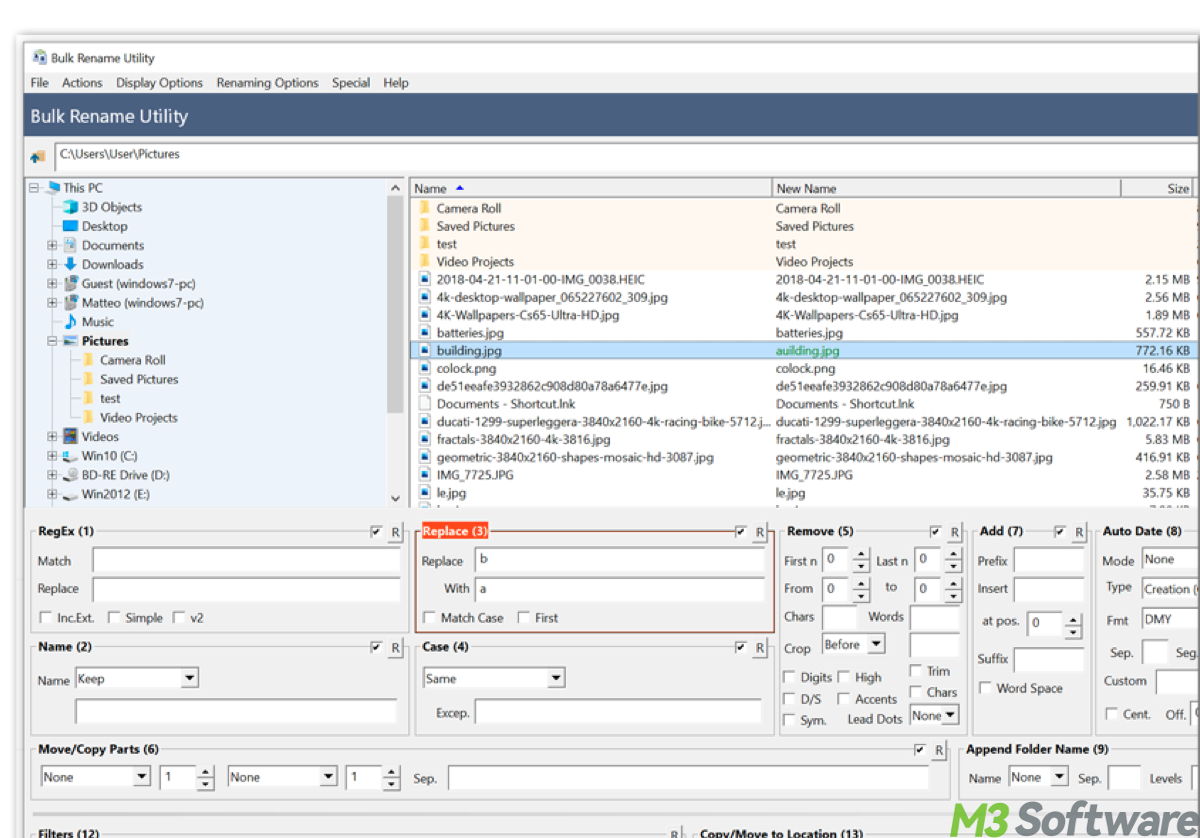Reset the Add (7) panel with R

coord(1079,533)
